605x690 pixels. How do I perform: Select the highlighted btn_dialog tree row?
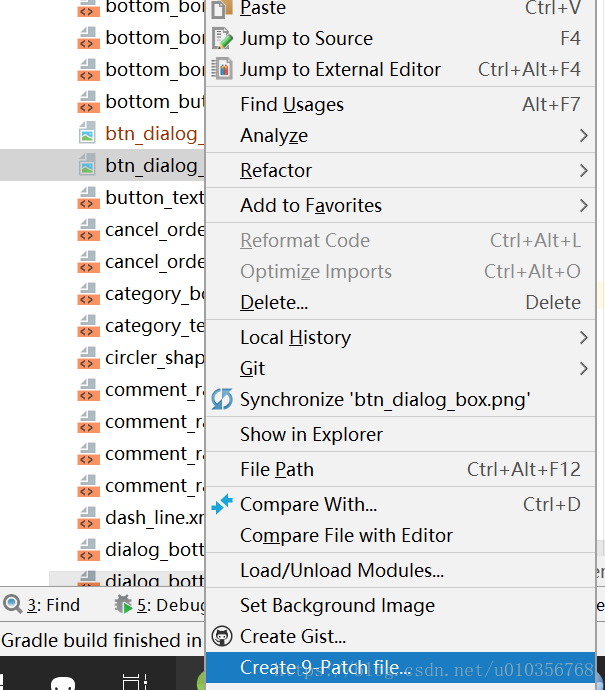click(x=102, y=165)
